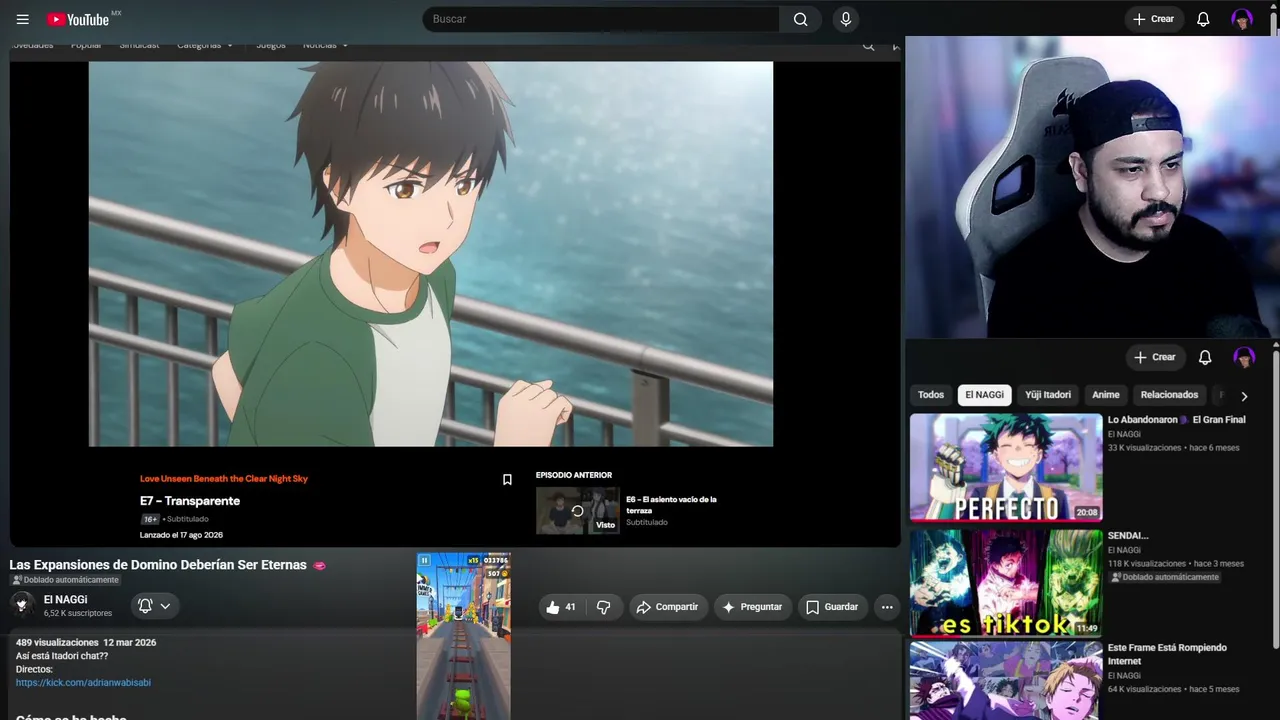This screenshot has height=720, width=1280.
Task: Open the YouTube guide hamburger menu
Action: click(x=23, y=19)
